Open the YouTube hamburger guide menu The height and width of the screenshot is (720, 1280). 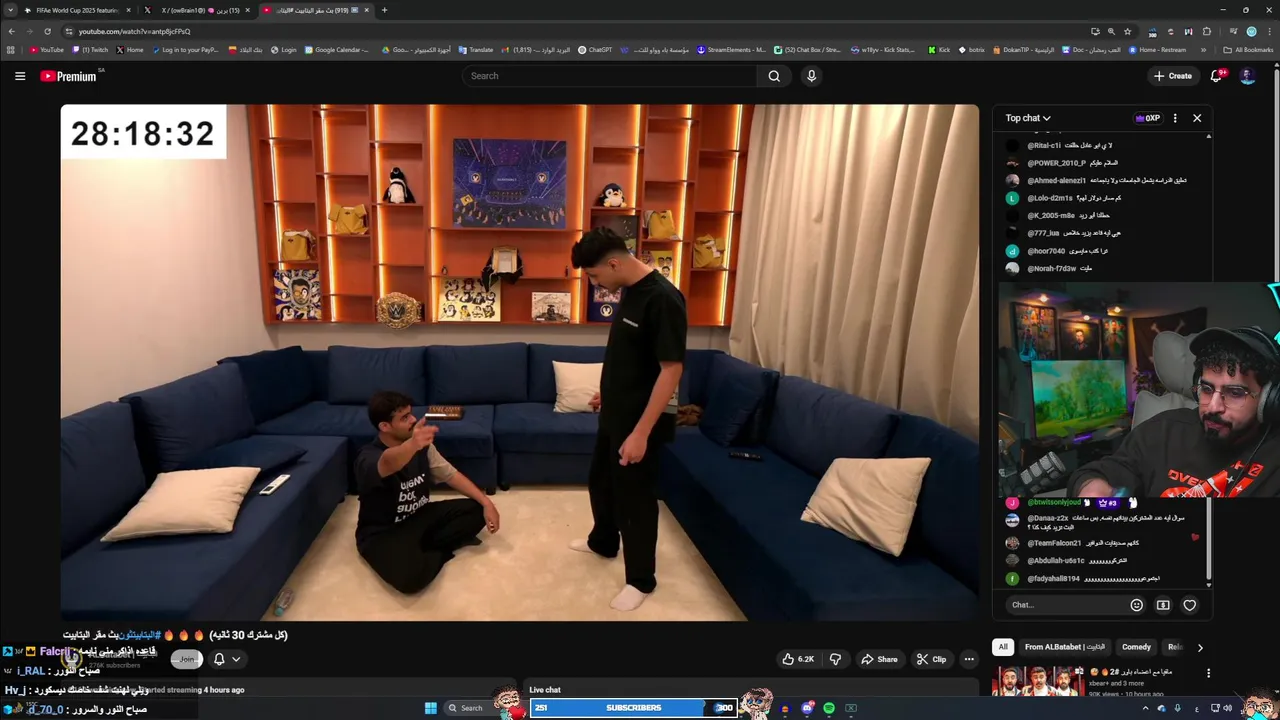click(20, 76)
